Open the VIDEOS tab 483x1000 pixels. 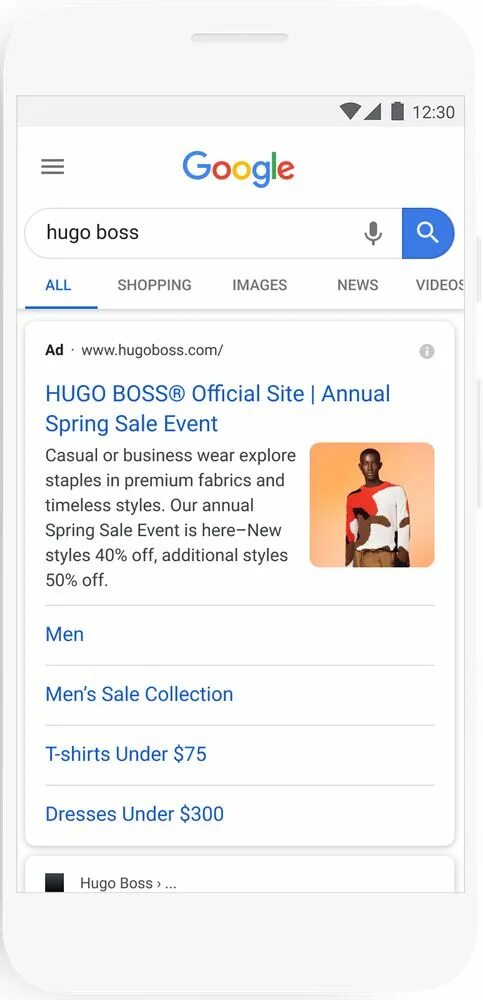[440, 285]
